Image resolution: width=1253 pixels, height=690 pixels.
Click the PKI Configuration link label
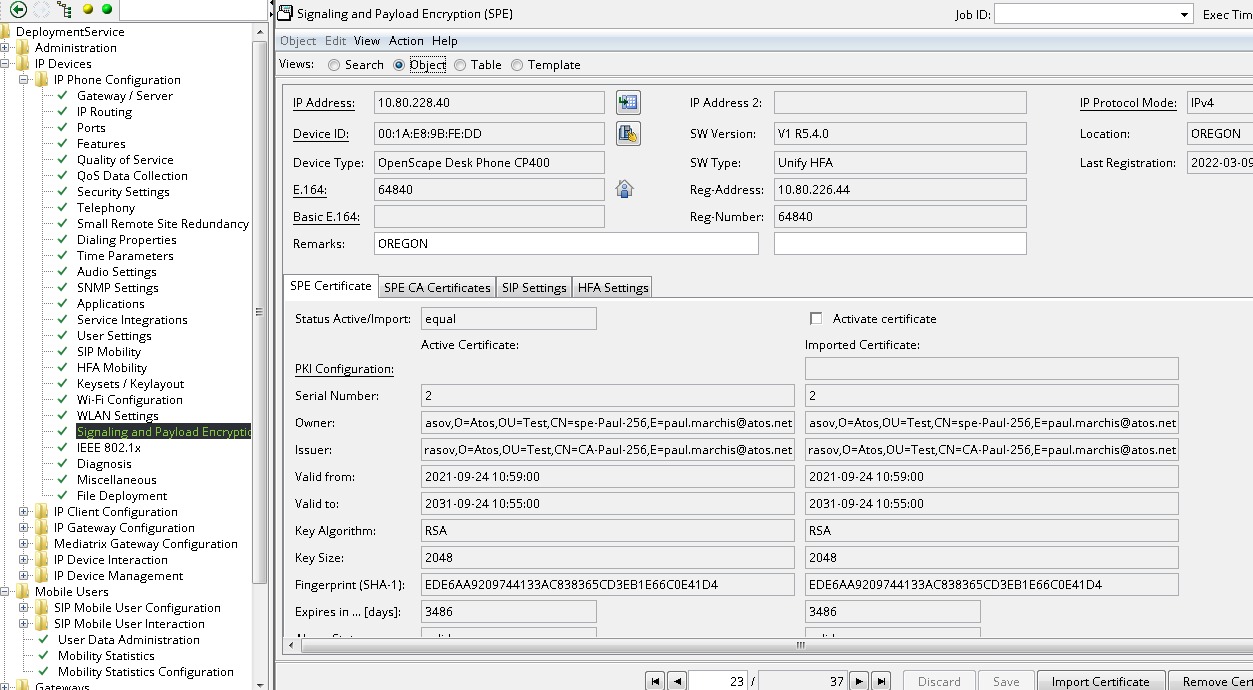tap(344, 369)
